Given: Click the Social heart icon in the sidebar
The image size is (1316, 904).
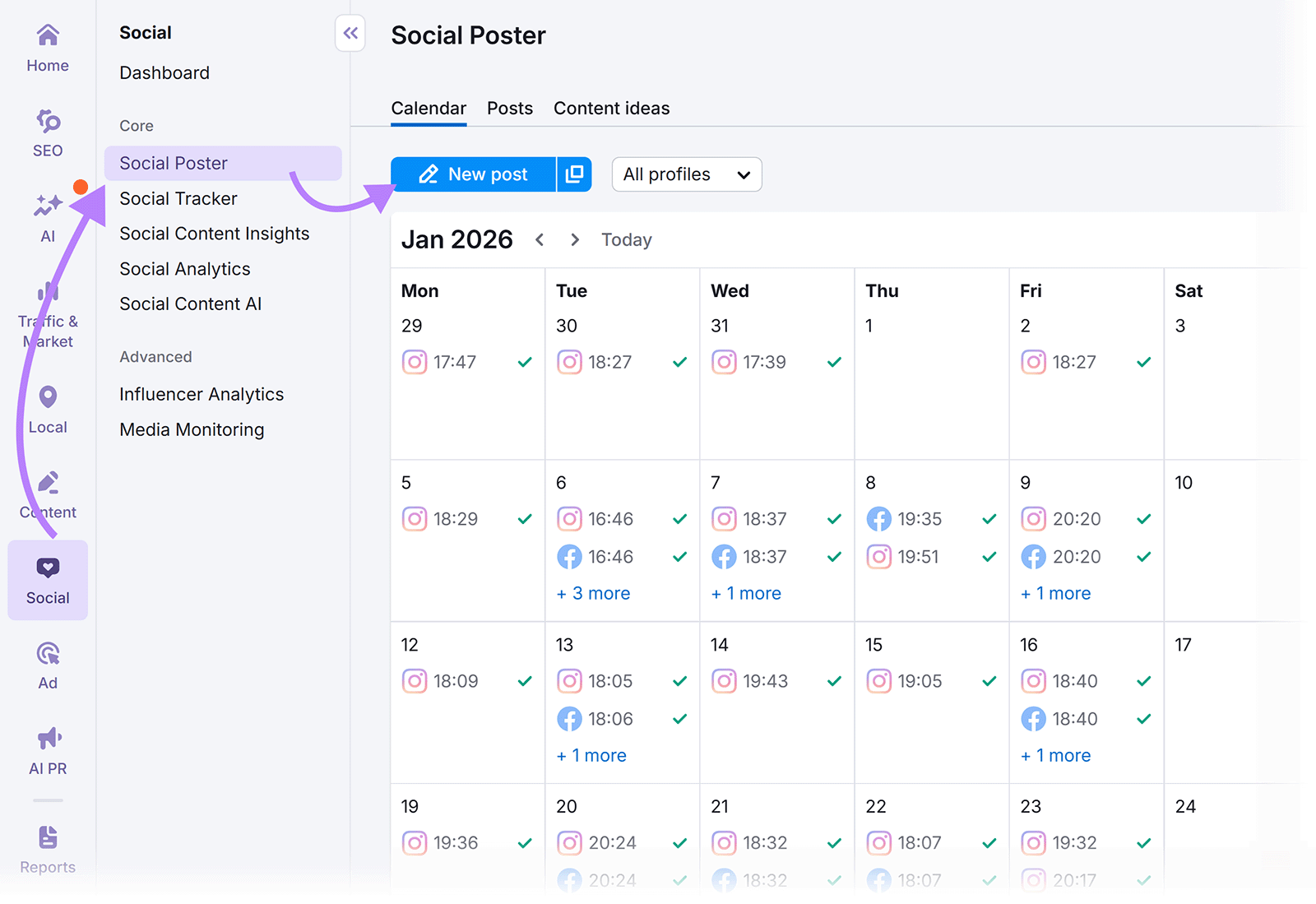Looking at the screenshot, I should [x=47, y=567].
